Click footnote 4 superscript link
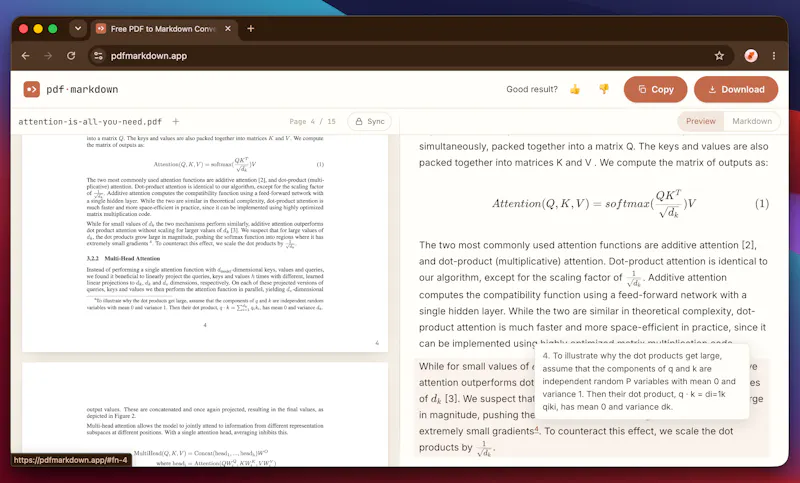The image size is (800, 483). coord(536,429)
